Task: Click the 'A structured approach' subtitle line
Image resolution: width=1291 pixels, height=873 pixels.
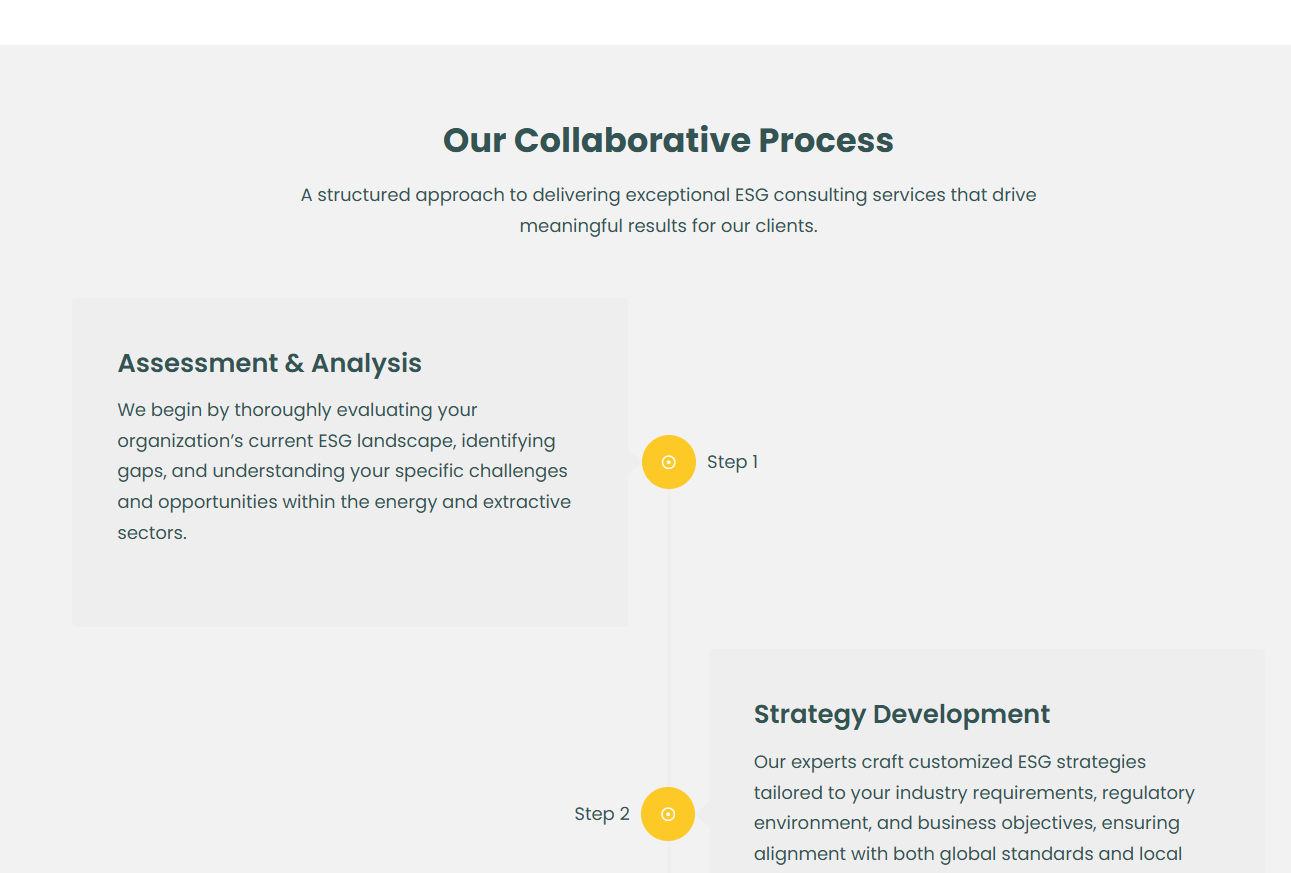Action: pos(668,195)
